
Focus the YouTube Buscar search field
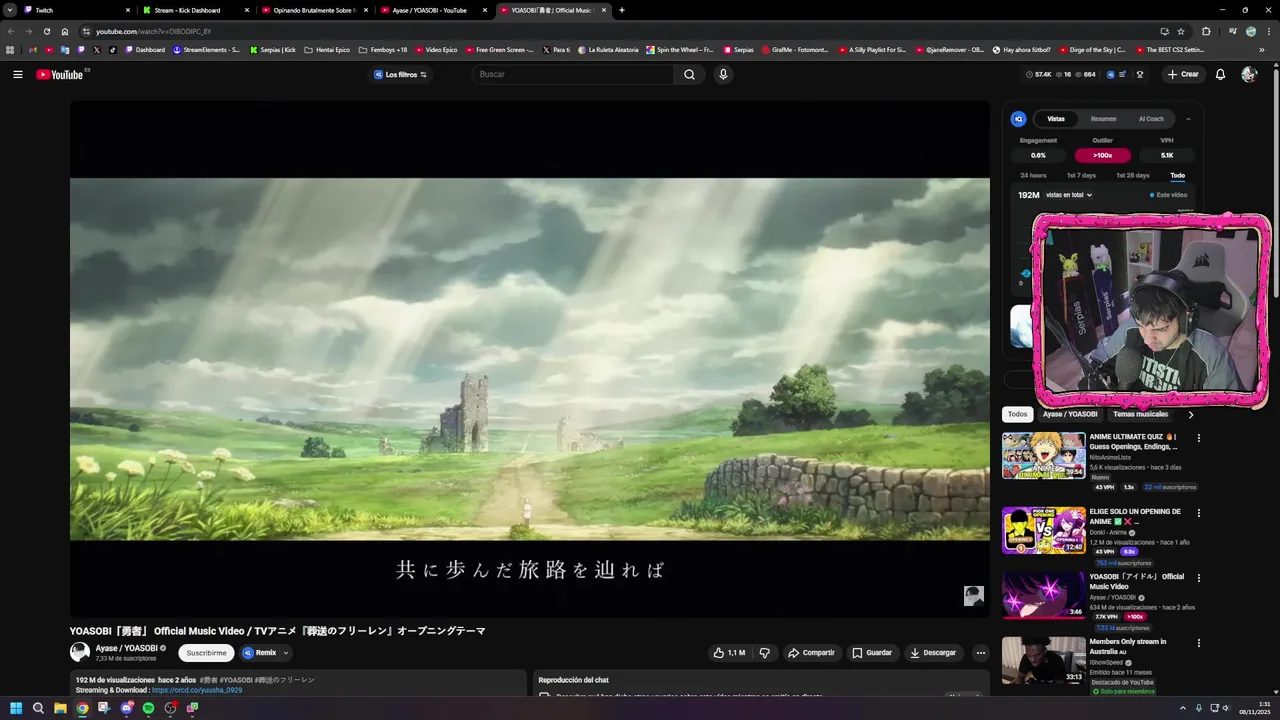click(572, 74)
